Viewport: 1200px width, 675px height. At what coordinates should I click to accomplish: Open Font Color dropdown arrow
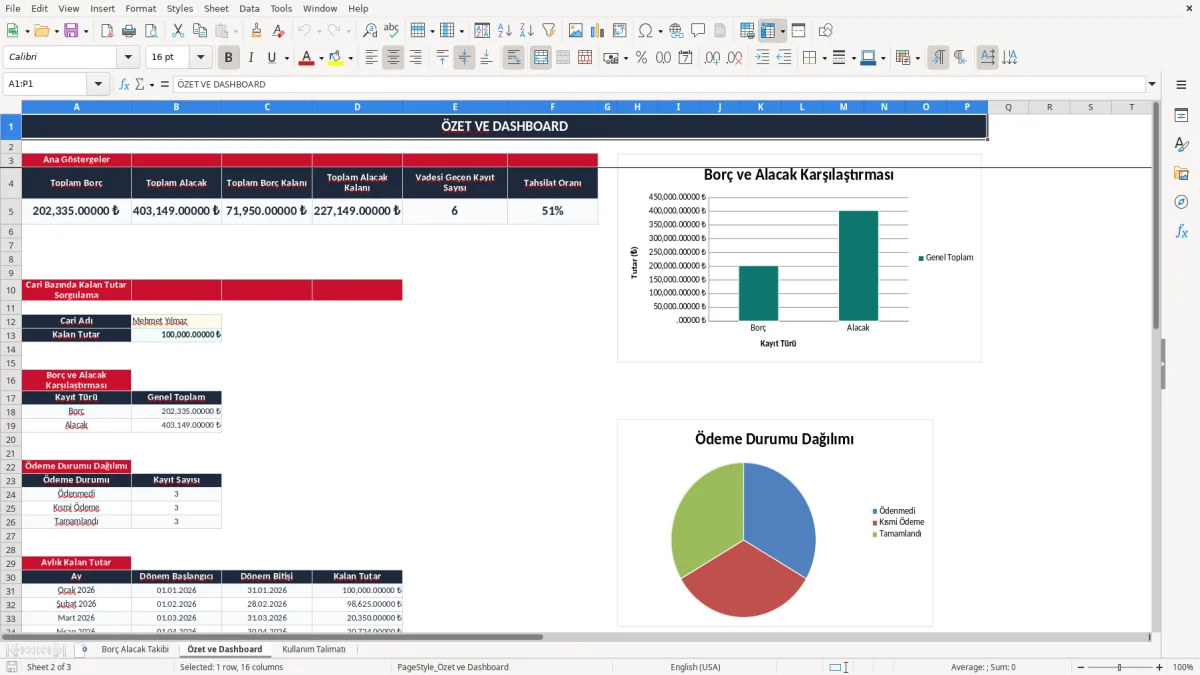point(320,58)
